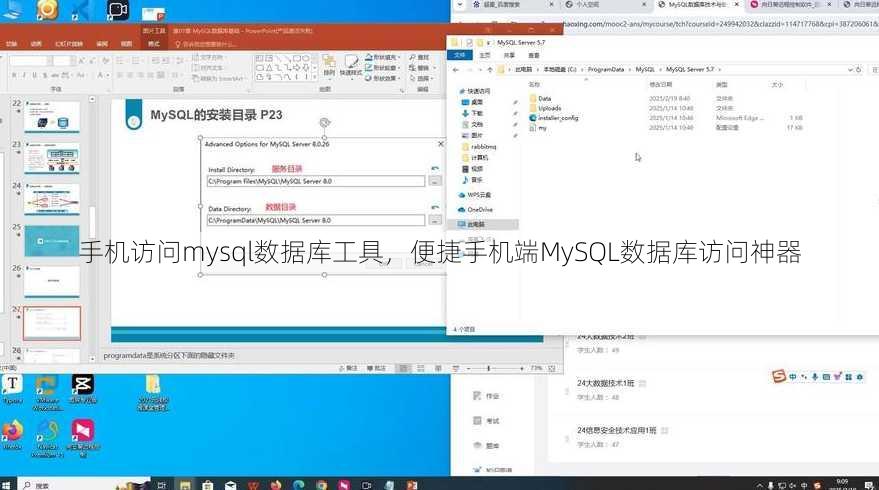
Task: Fit slide to window button
Action: (x=552, y=368)
